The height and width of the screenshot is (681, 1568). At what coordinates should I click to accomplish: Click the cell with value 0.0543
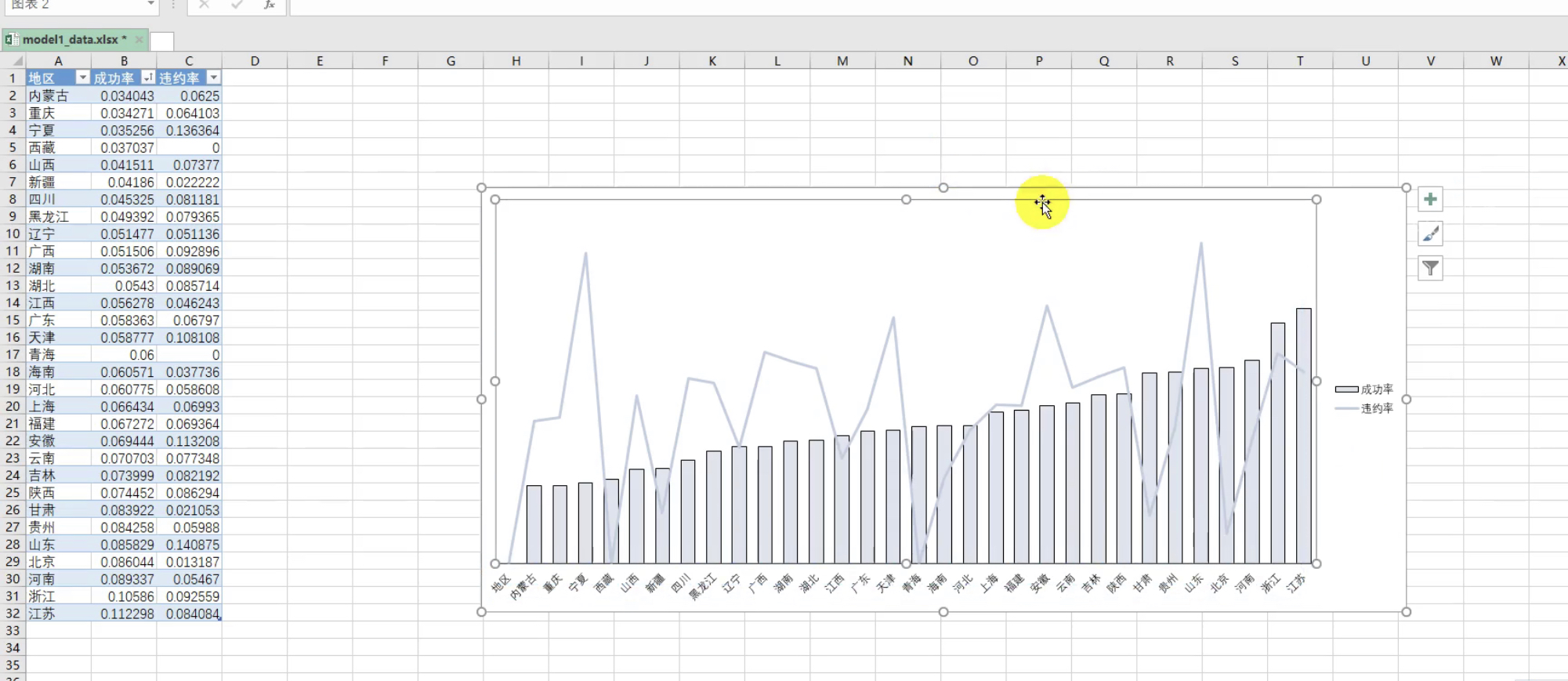pos(124,285)
